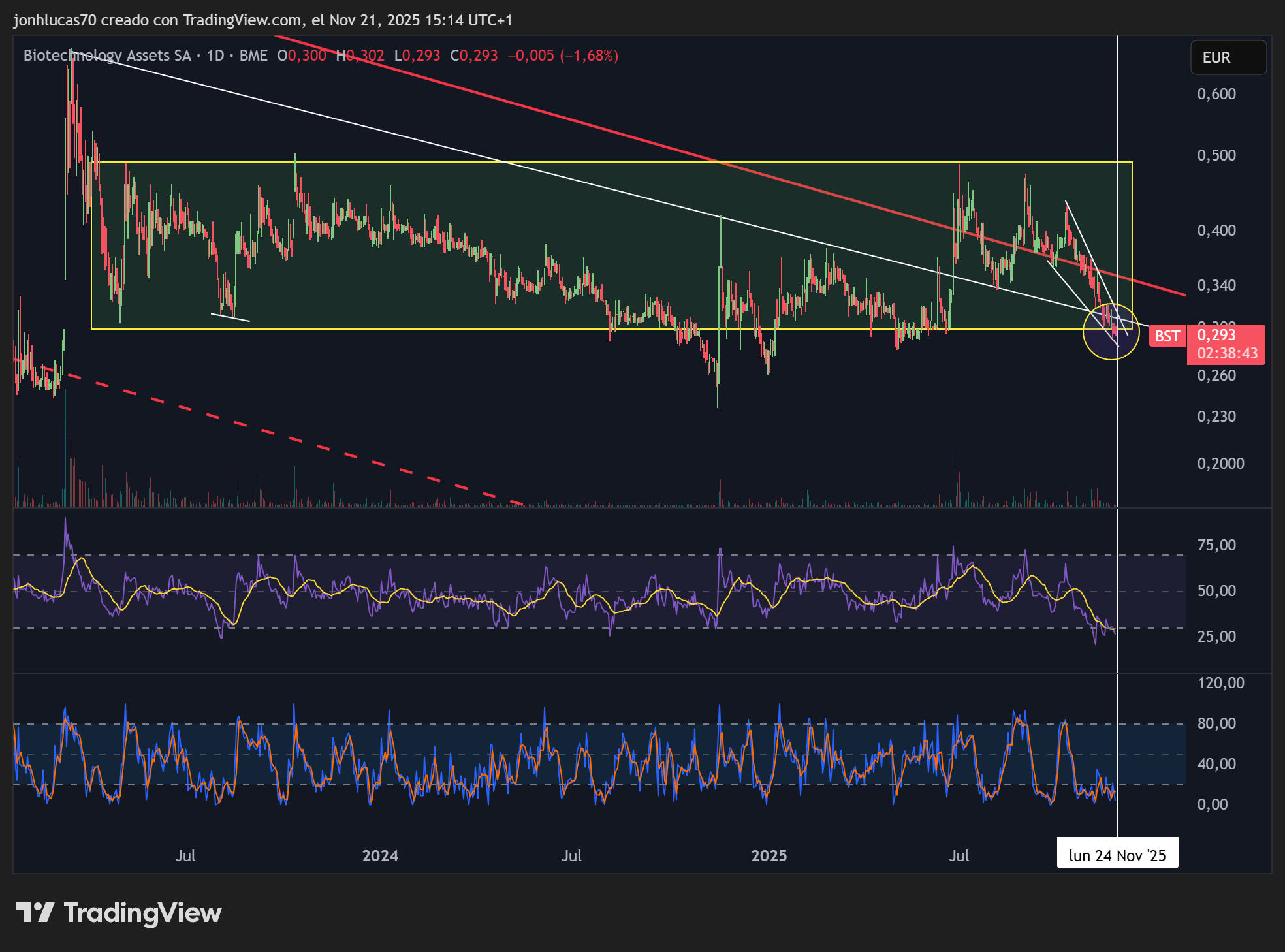1285x952 pixels.
Task: Click the red BST symbol label
Action: point(1167,336)
